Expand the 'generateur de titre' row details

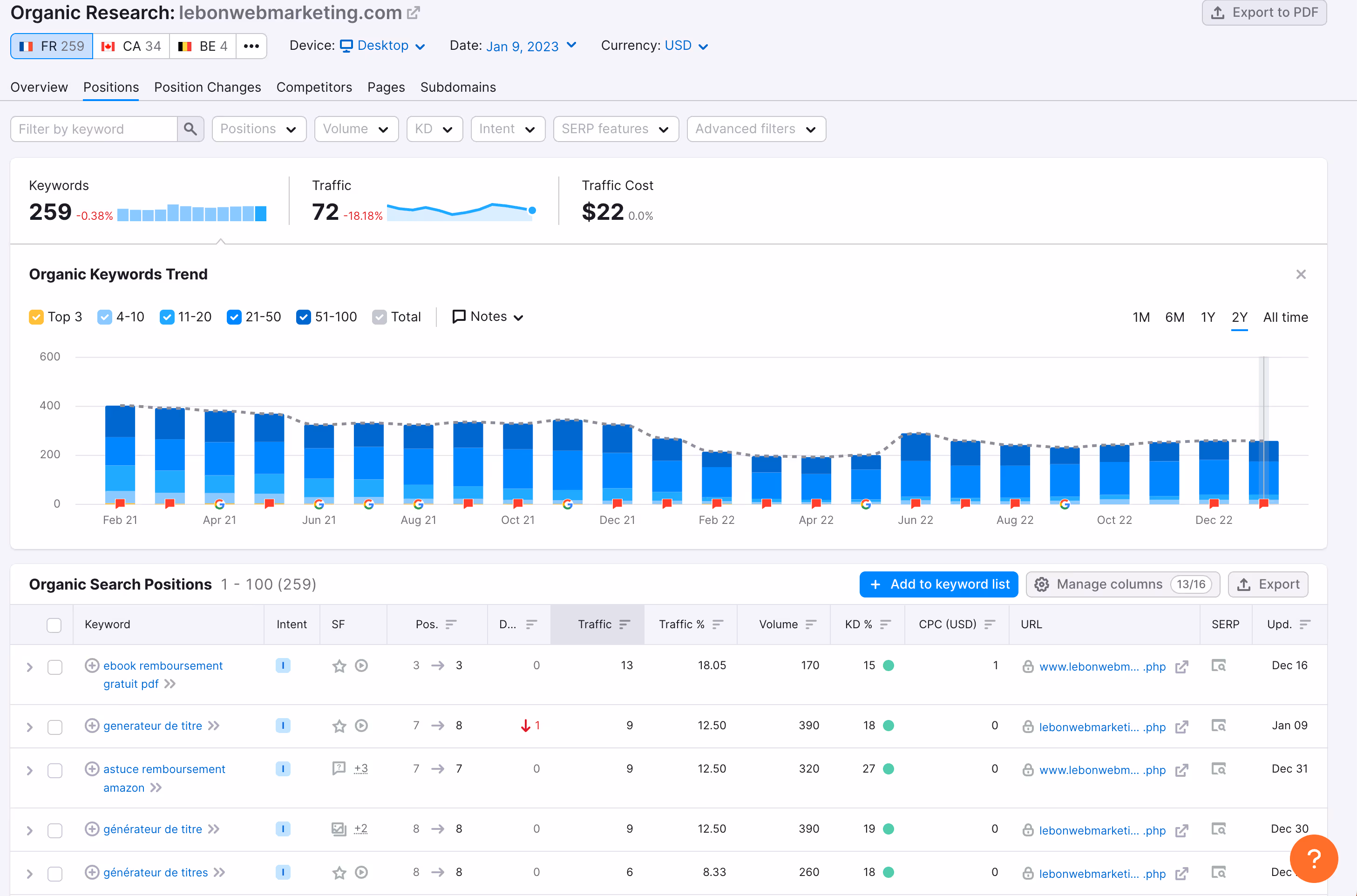pos(30,727)
